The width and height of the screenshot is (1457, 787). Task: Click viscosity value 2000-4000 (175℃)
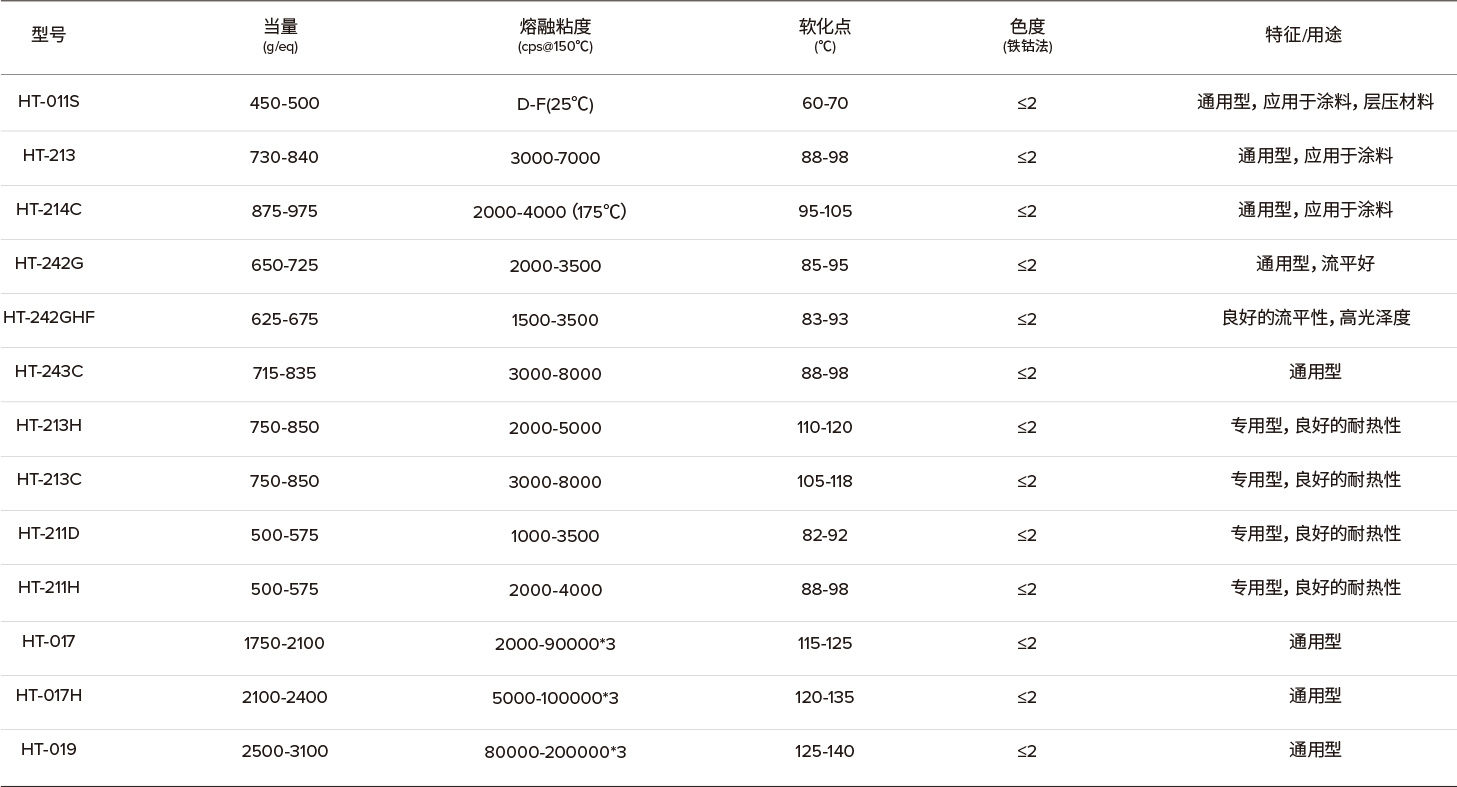coord(550,212)
